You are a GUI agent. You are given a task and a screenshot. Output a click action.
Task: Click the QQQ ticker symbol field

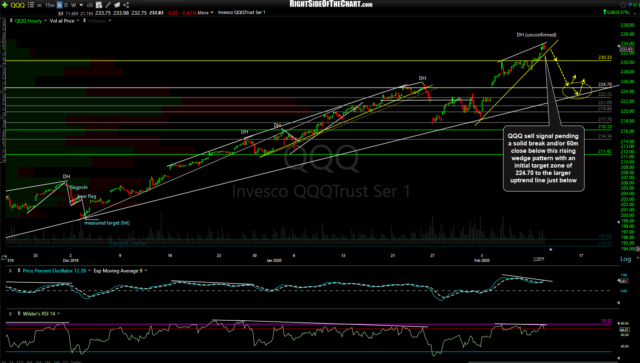[18, 5]
